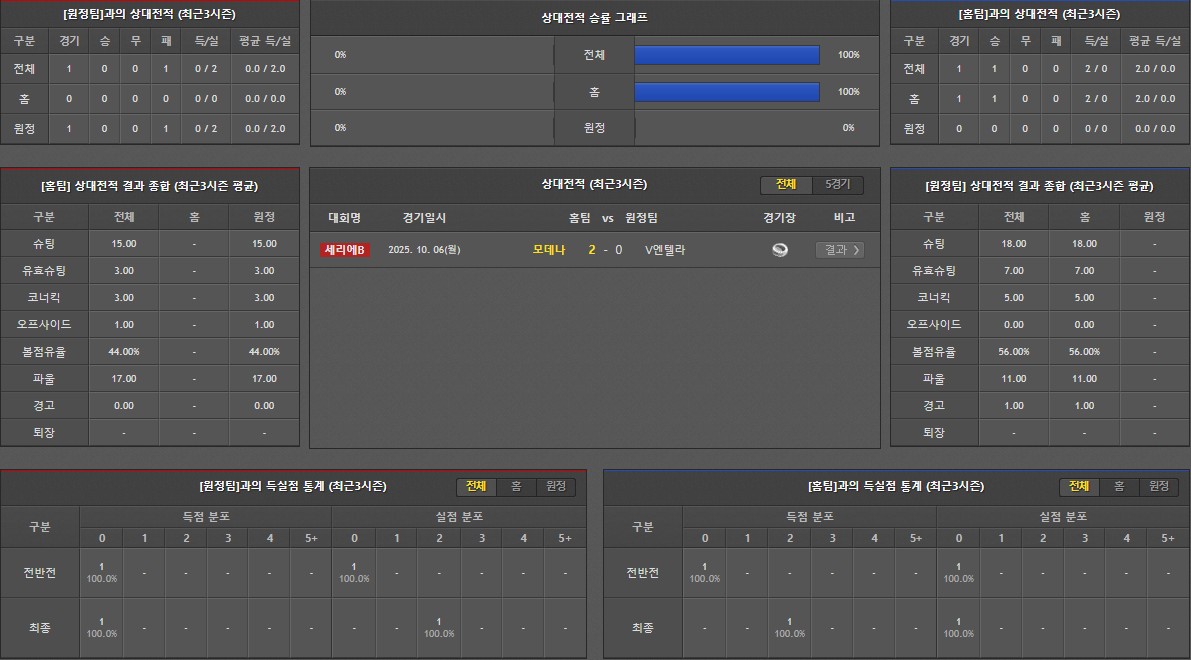Select 전체 tab in 상대전적 panel
The image size is (1191, 660).
tap(786, 185)
